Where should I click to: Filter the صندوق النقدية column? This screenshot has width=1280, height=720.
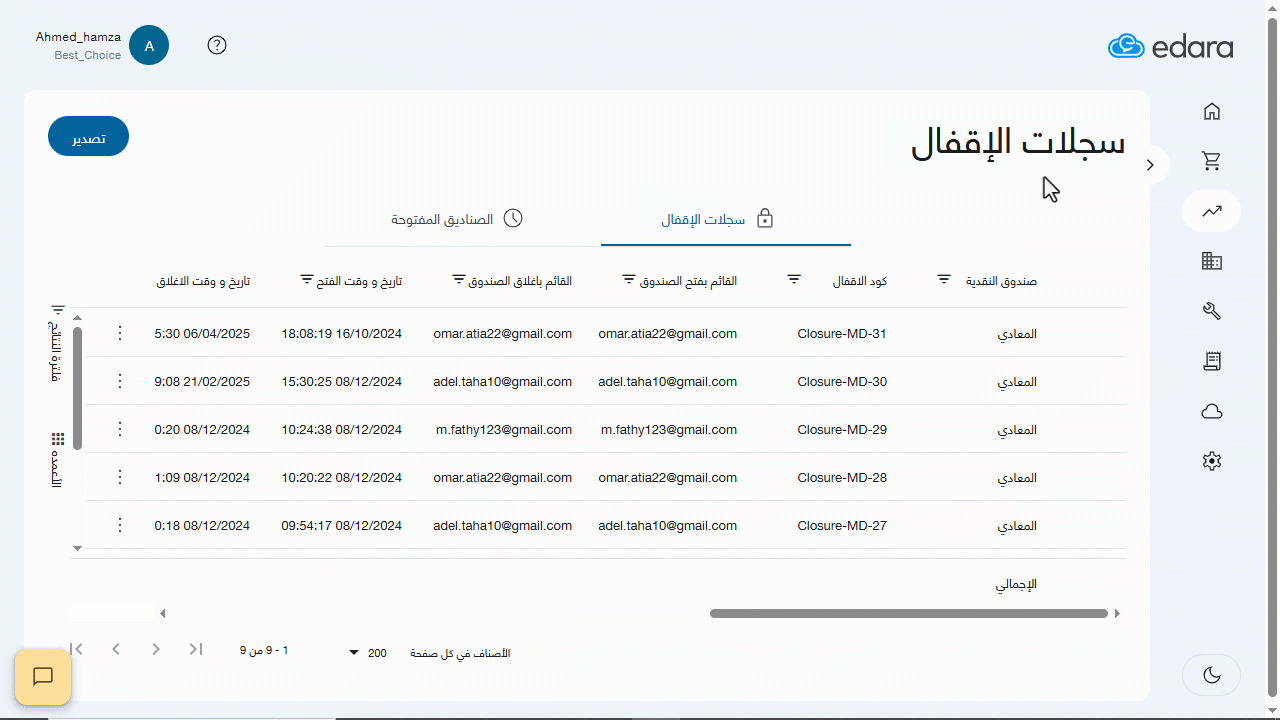point(944,279)
